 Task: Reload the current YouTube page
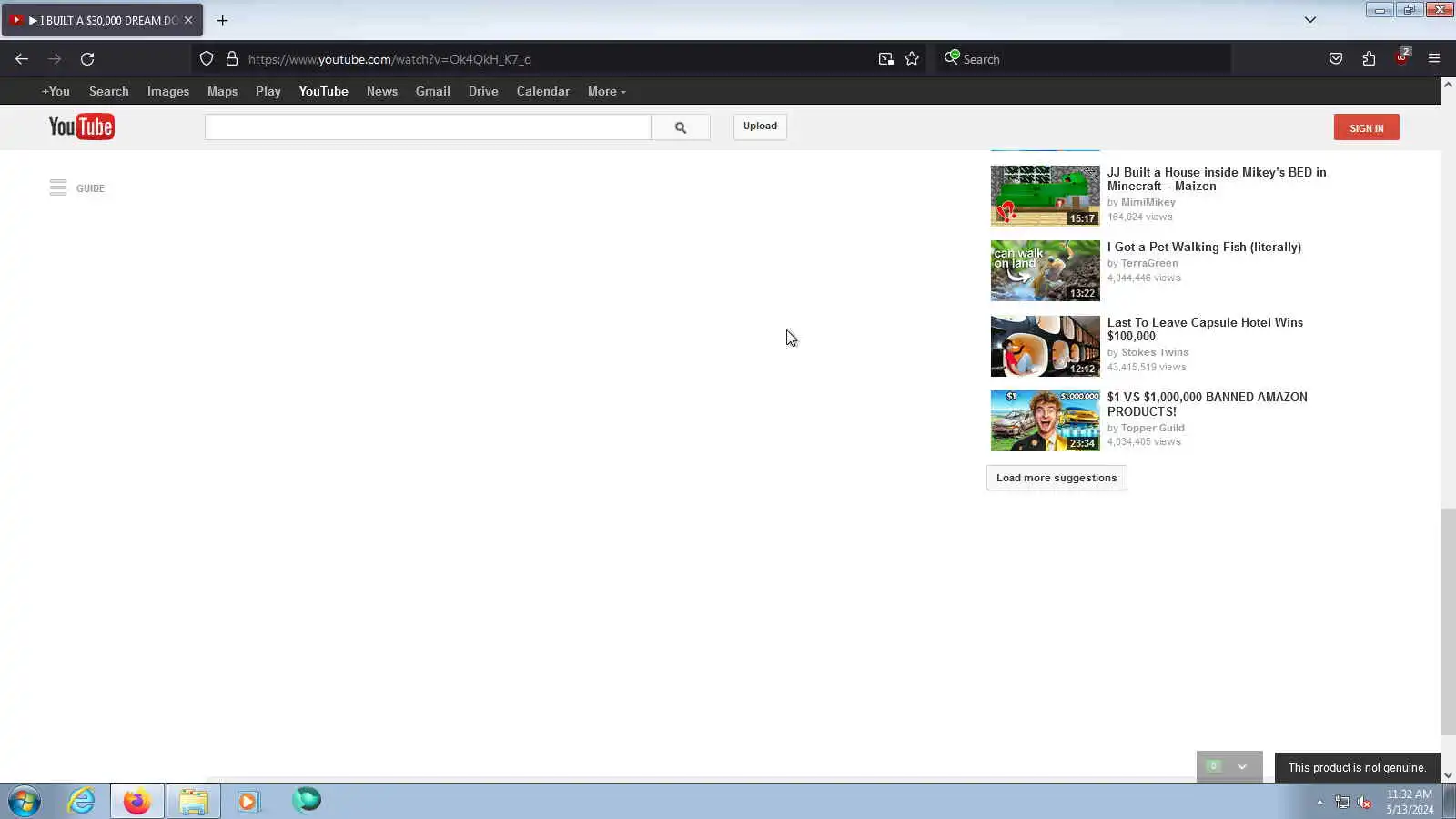coord(87,59)
